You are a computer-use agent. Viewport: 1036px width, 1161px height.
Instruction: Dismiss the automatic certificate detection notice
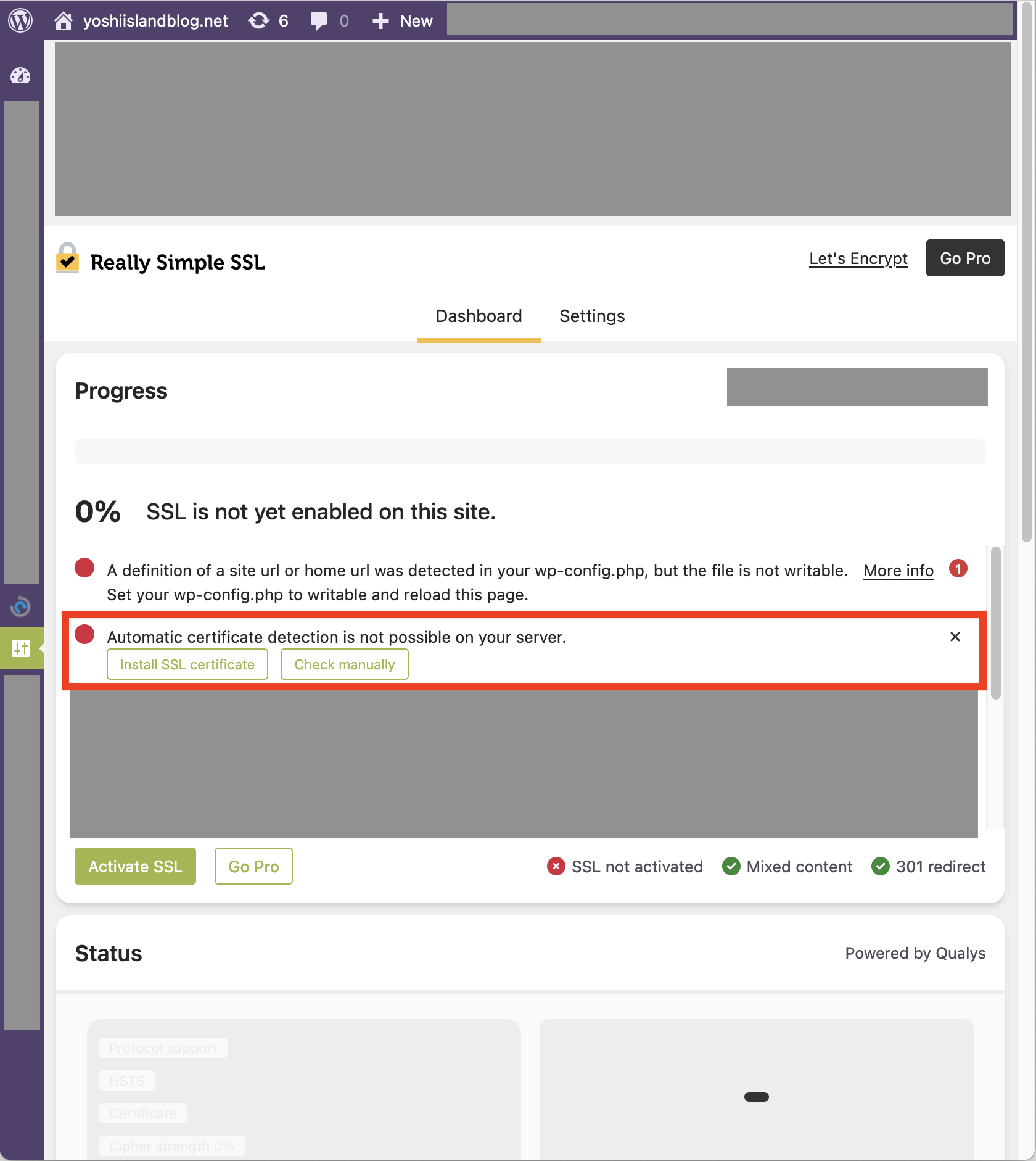pos(955,637)
